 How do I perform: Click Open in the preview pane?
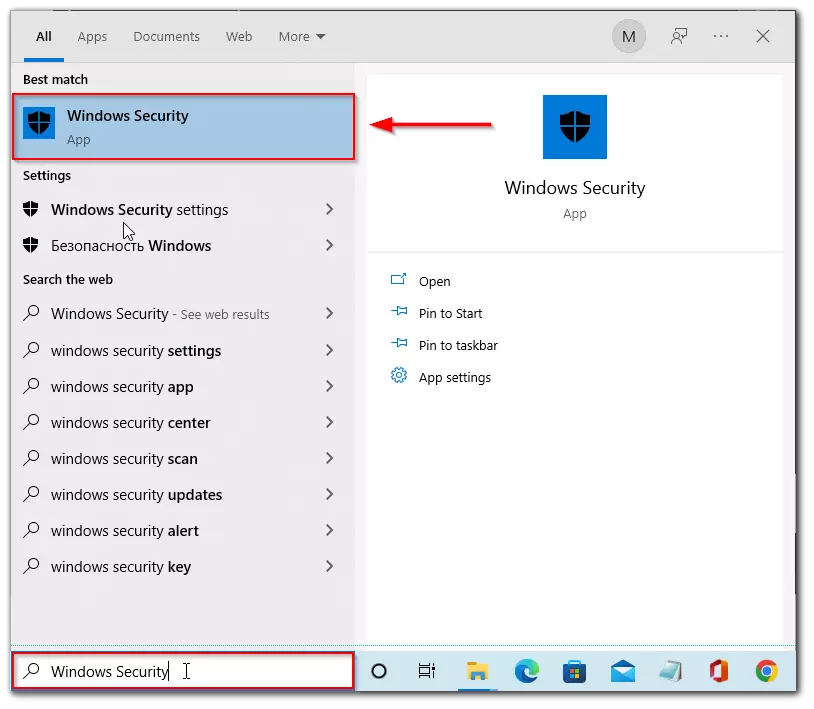[x=435, y=281]
